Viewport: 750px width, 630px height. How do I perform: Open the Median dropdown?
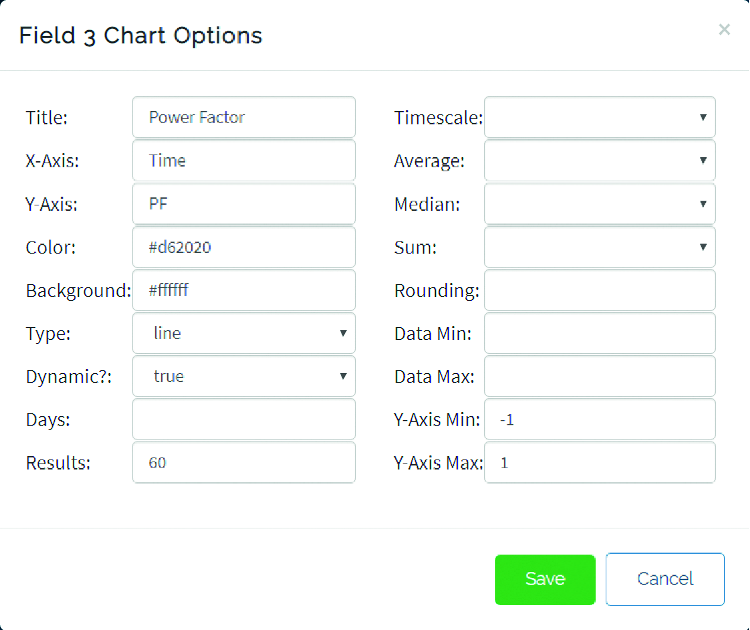pos(599,204)
